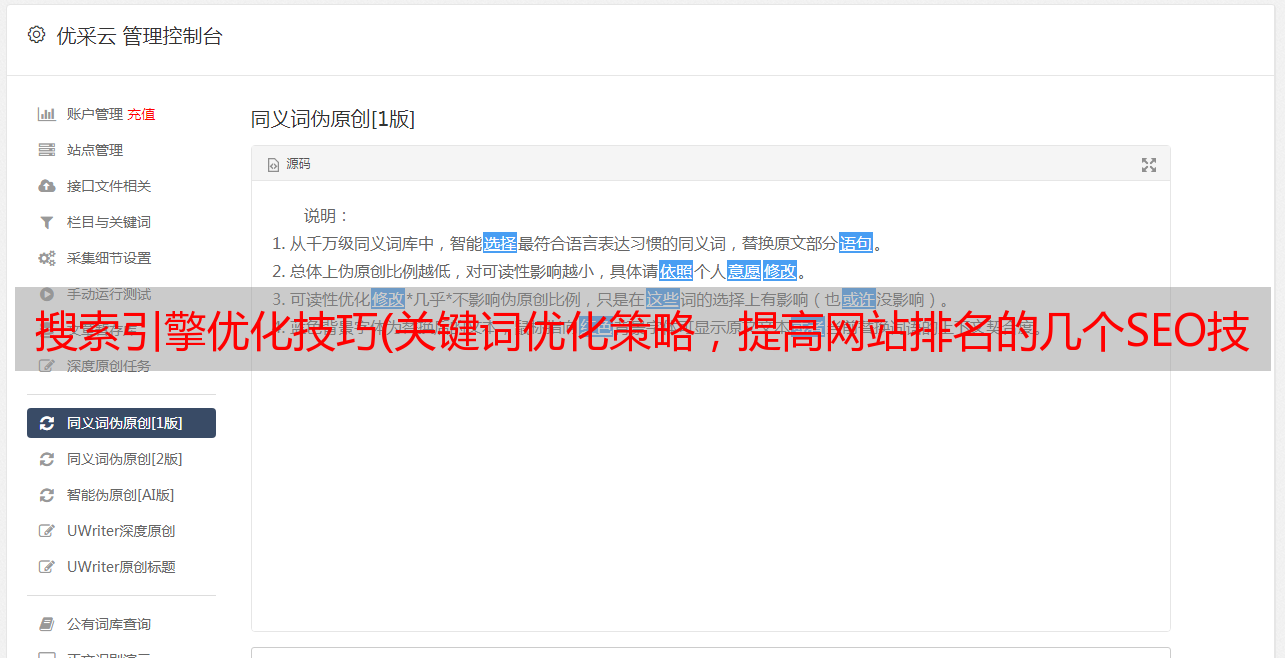Click highlighted word 语句 in the editor
Viewport: 1285px width, 658px height.
point(856,243)
